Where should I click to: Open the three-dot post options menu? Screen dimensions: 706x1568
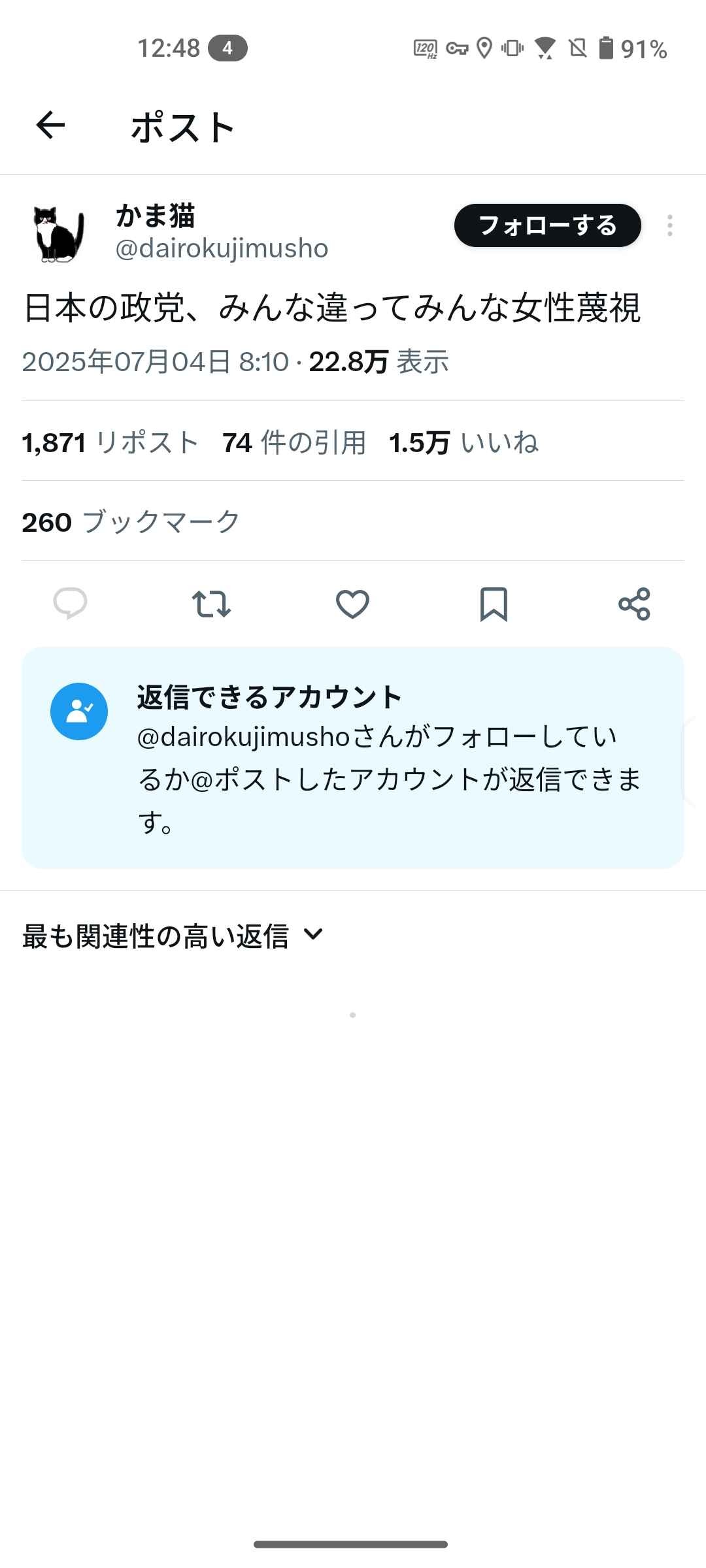tap(669, 225)
